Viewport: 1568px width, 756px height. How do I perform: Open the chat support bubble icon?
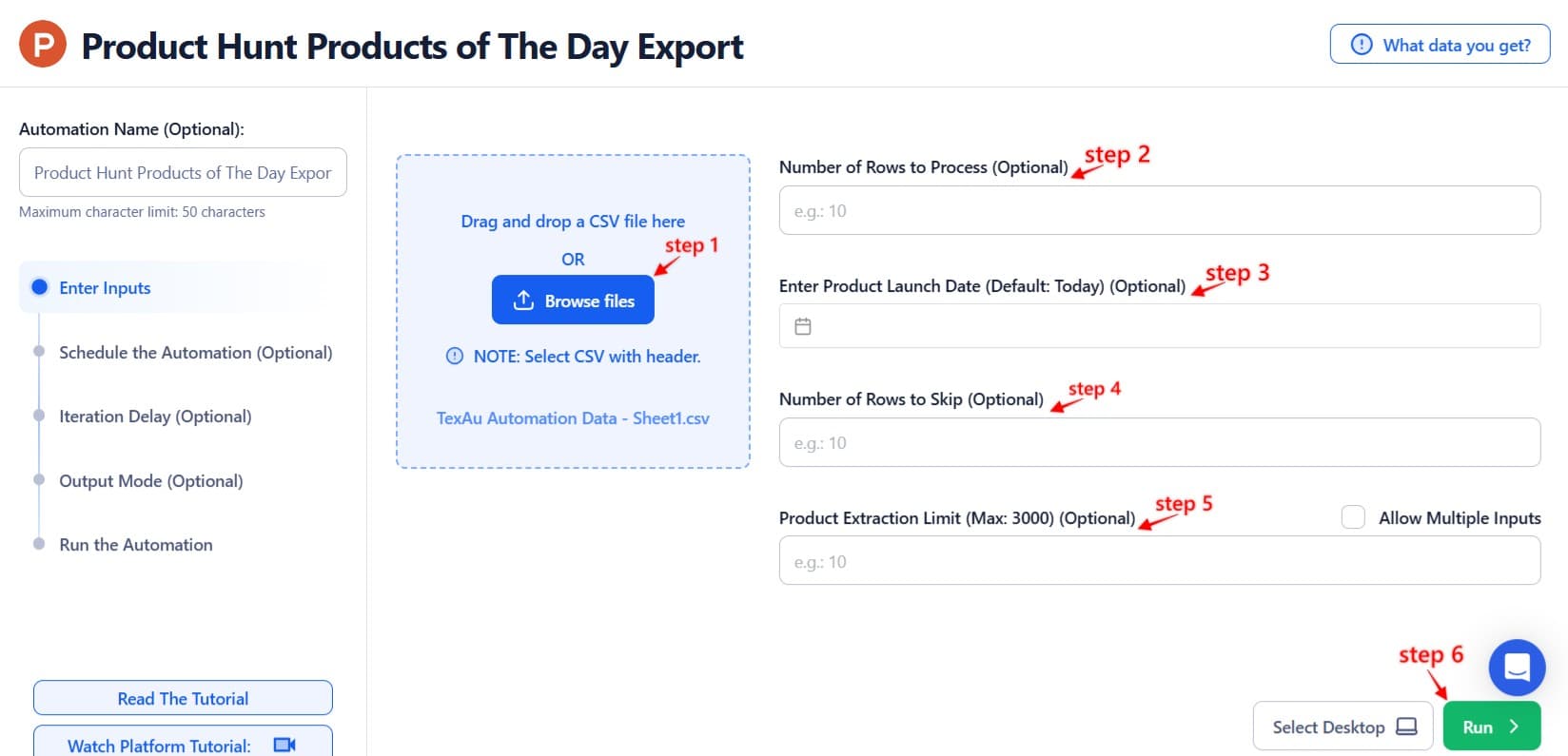coord(1517,667)
